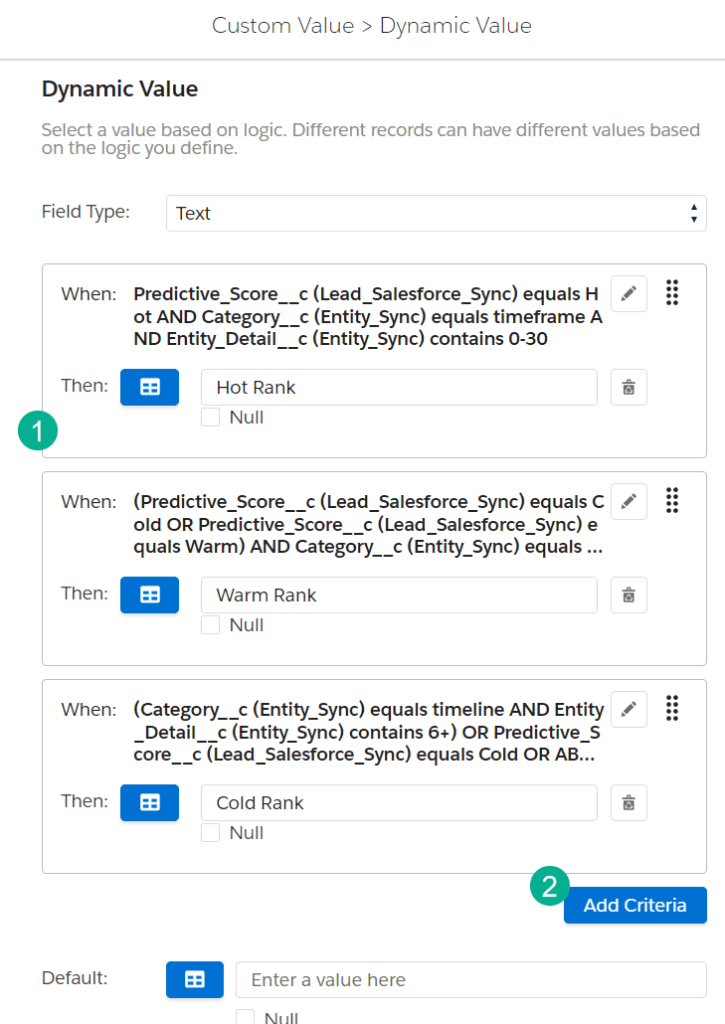Delete the Hot Rank criteria
The height and width of the screenshot is (1024, 725).
tap(628, 387)
